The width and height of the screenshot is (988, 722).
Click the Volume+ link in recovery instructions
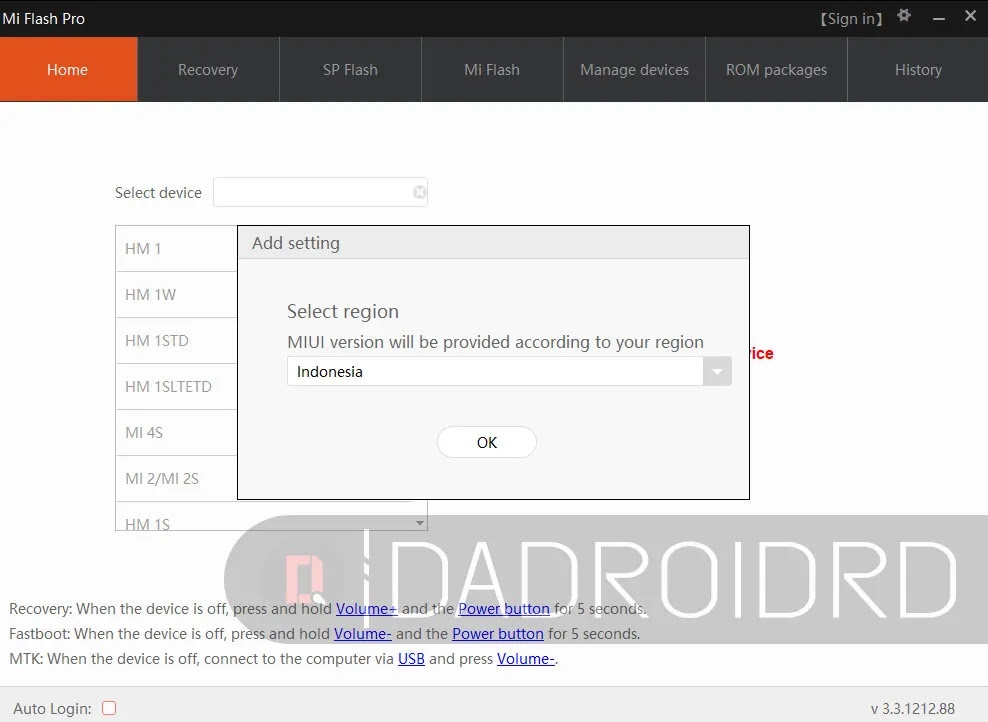tap(367, 608)
